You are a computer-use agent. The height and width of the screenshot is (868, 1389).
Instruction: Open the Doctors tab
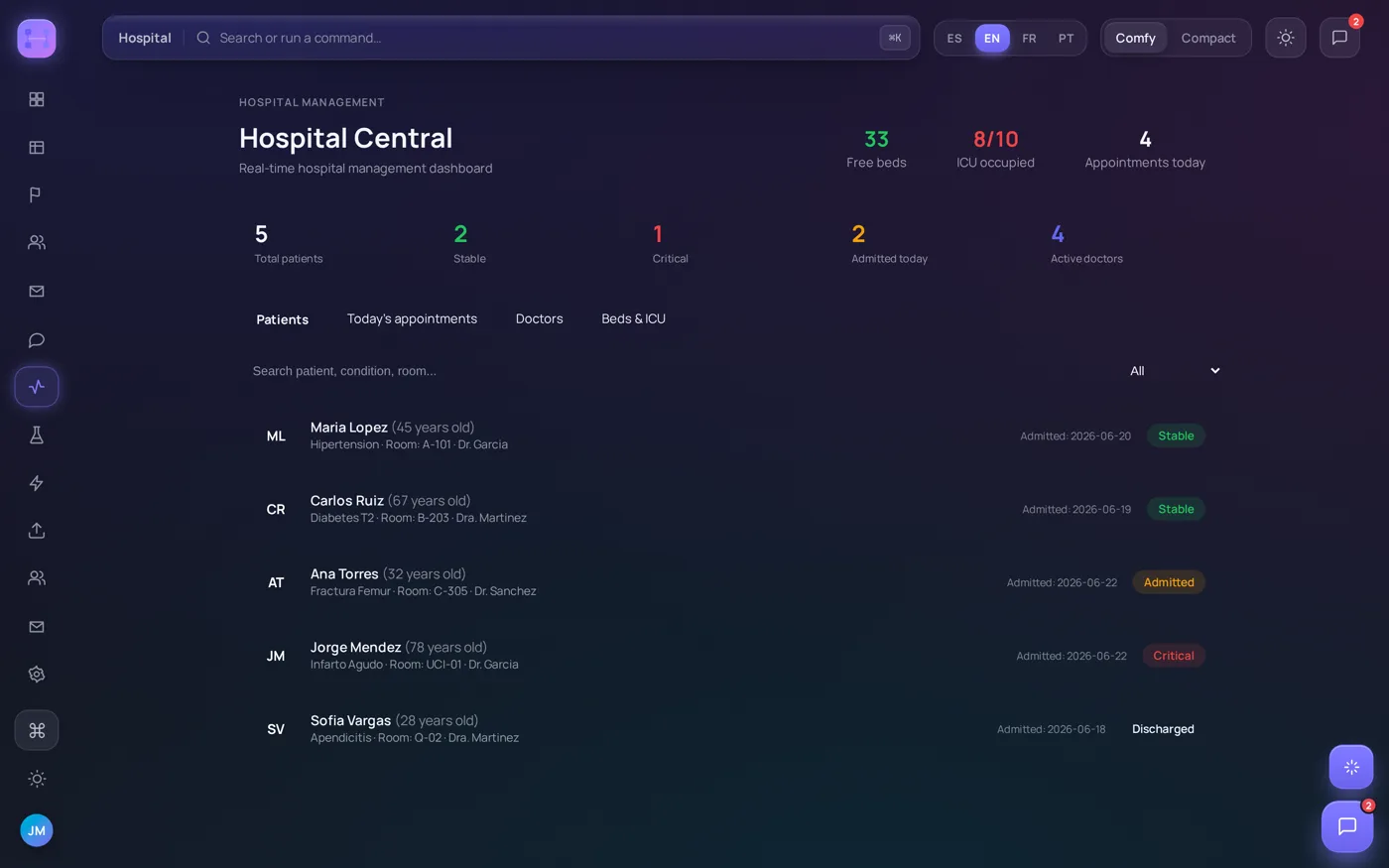pyautogui.click(x=540, y=318)
